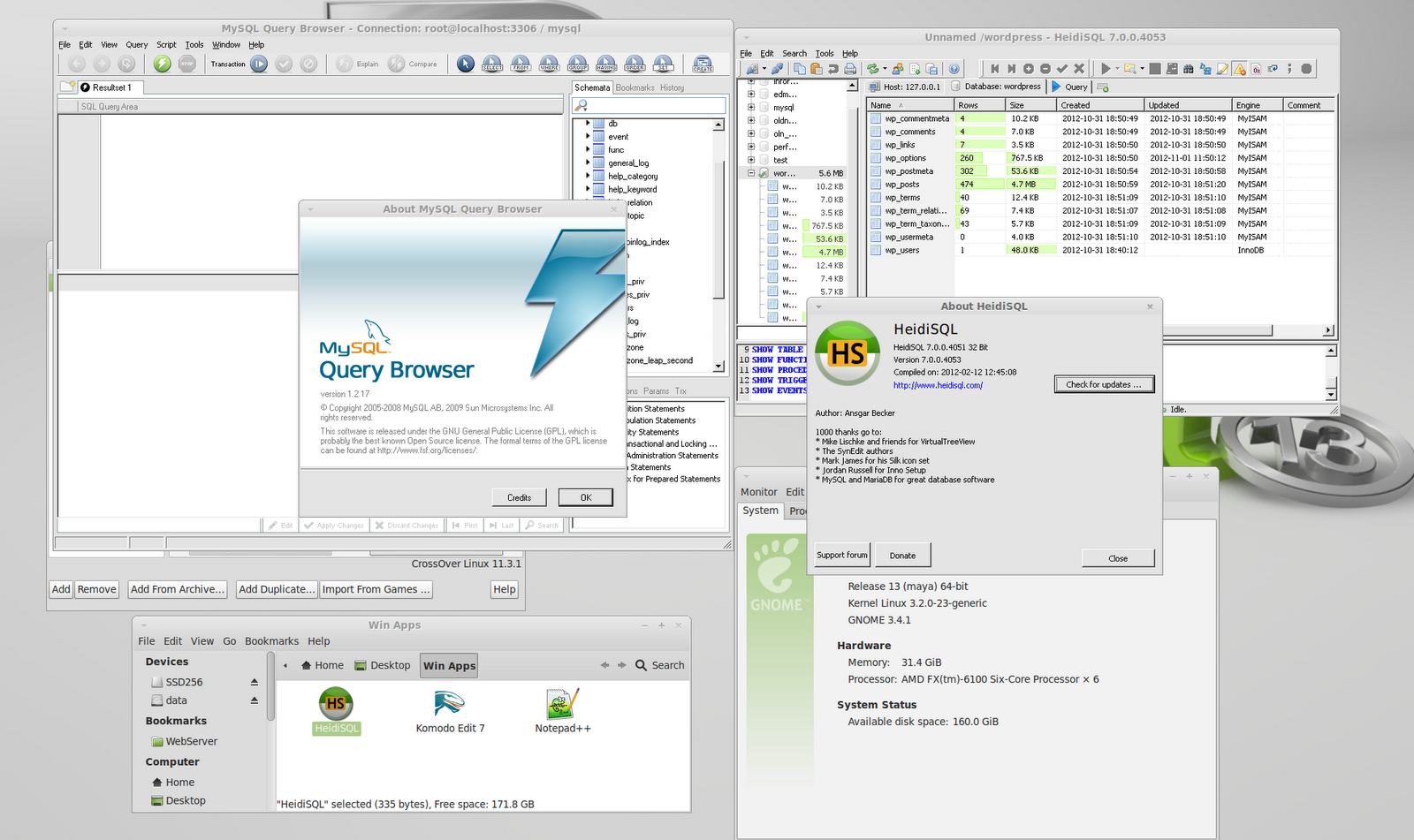Switch to the Bookmarks tab in Query Browser

635,87
